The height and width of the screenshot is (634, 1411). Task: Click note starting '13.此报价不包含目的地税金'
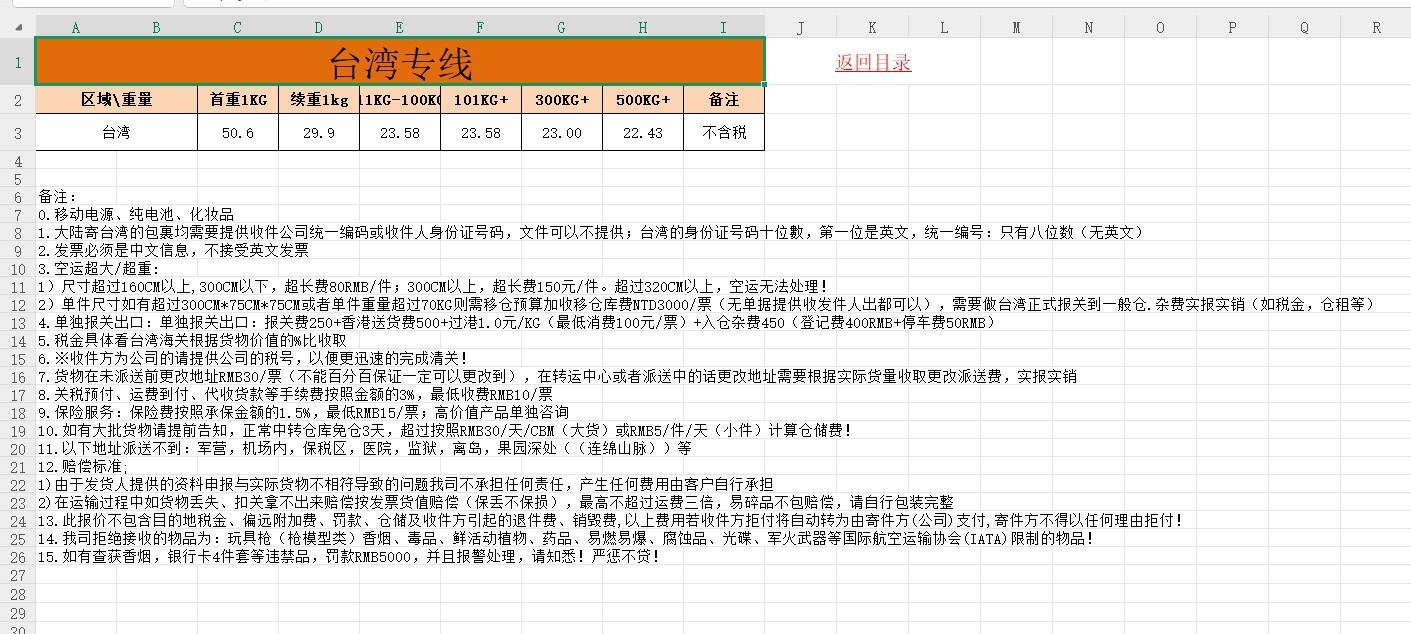(x=611, y=520)
